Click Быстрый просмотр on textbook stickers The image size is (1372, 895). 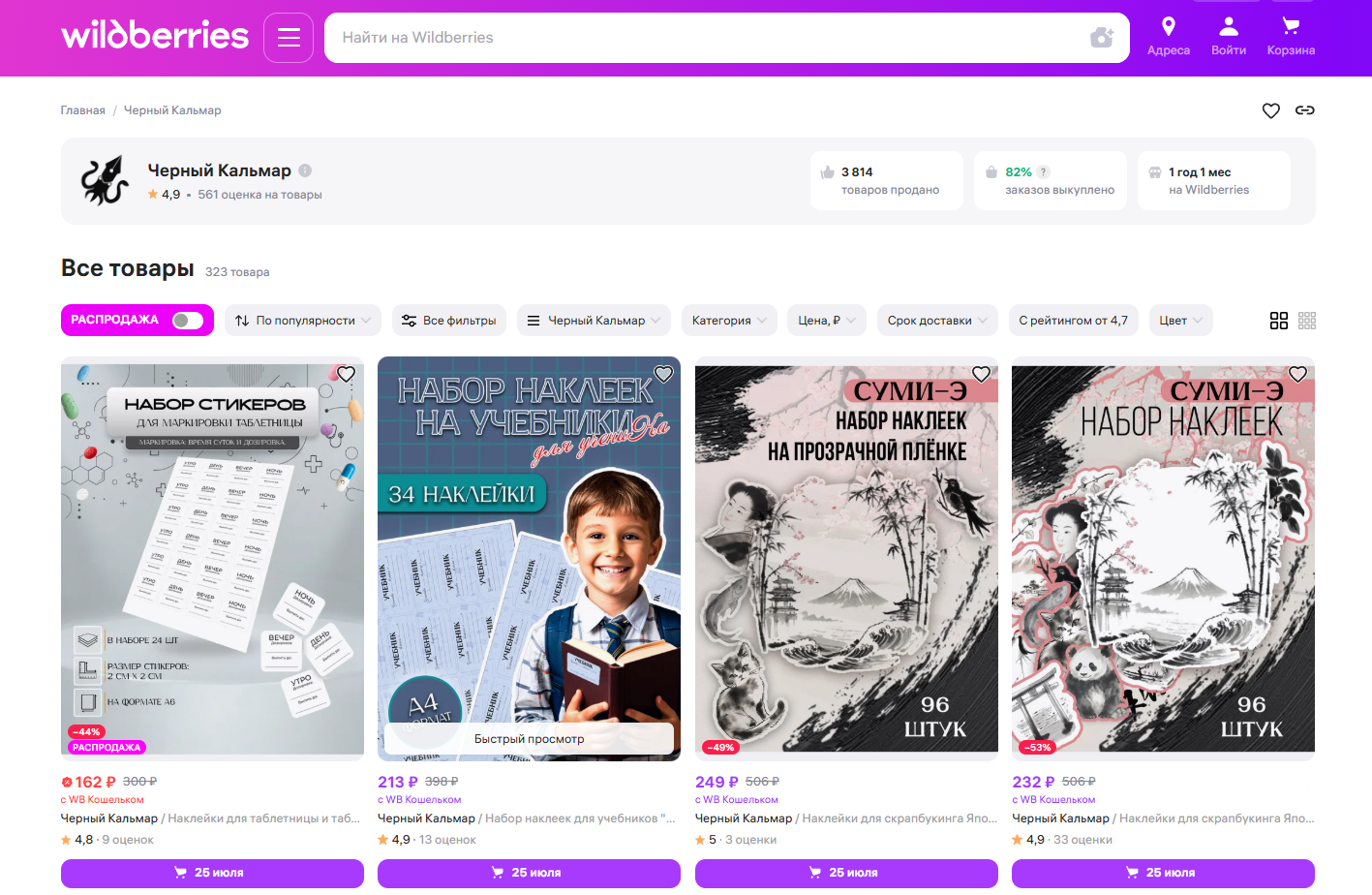530,738
